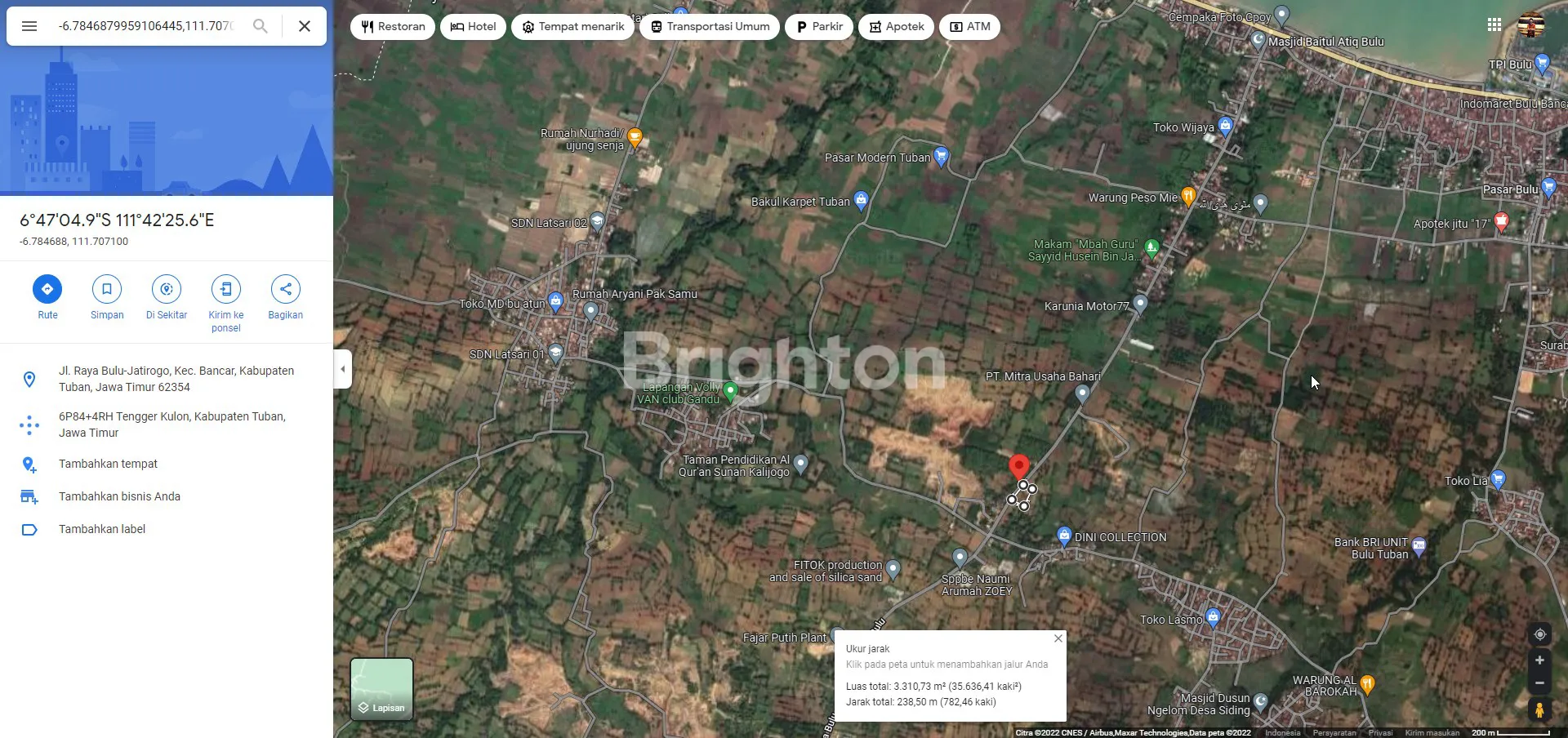Open Di Sekitar nearby search
The image size is (1568, 738).
coord(167,289)
